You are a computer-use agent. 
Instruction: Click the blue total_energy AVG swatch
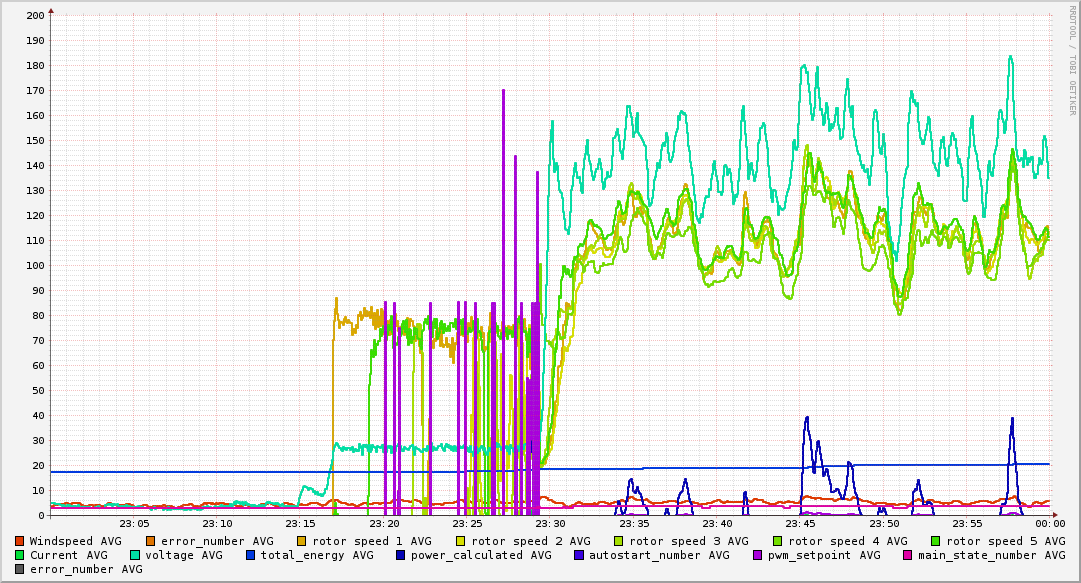(250, 555)
